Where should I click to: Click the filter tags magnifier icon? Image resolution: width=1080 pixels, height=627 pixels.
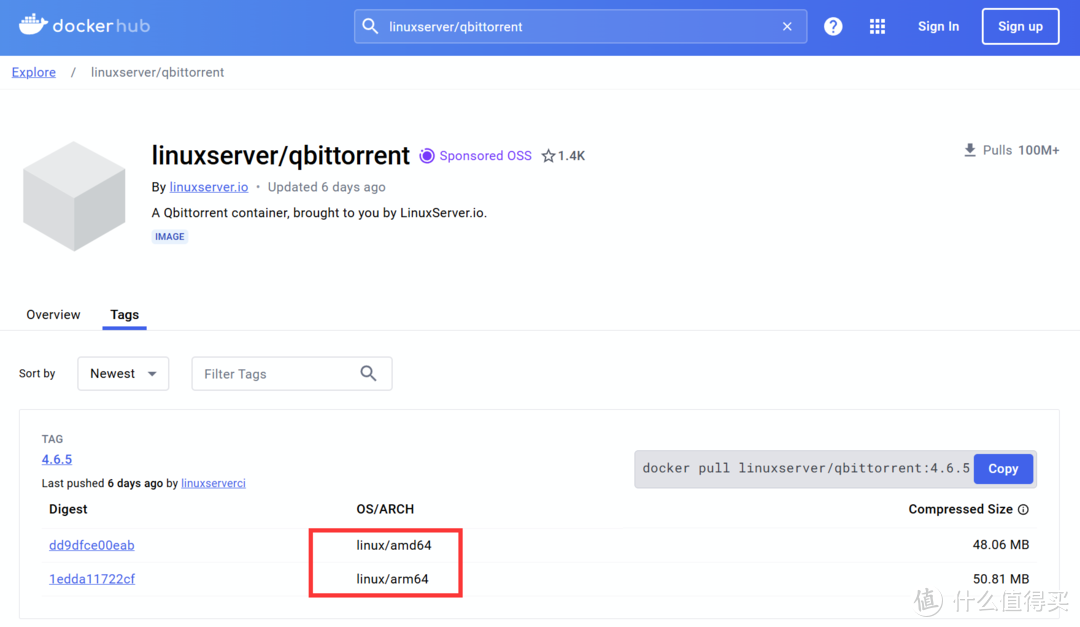(368, 374)
